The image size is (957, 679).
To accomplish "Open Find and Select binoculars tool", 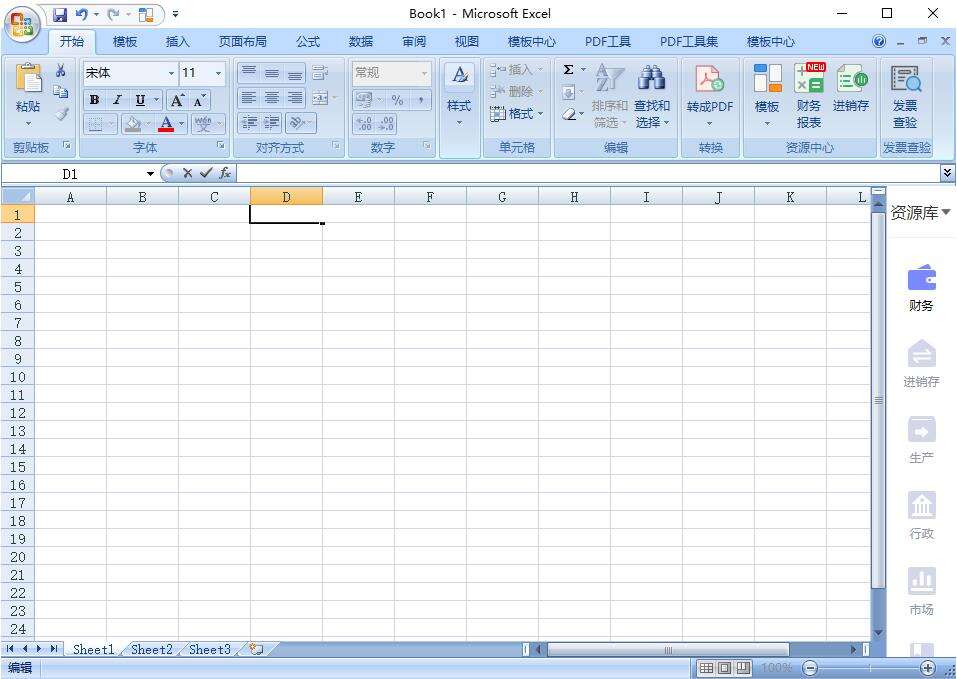I will (652, 96).
